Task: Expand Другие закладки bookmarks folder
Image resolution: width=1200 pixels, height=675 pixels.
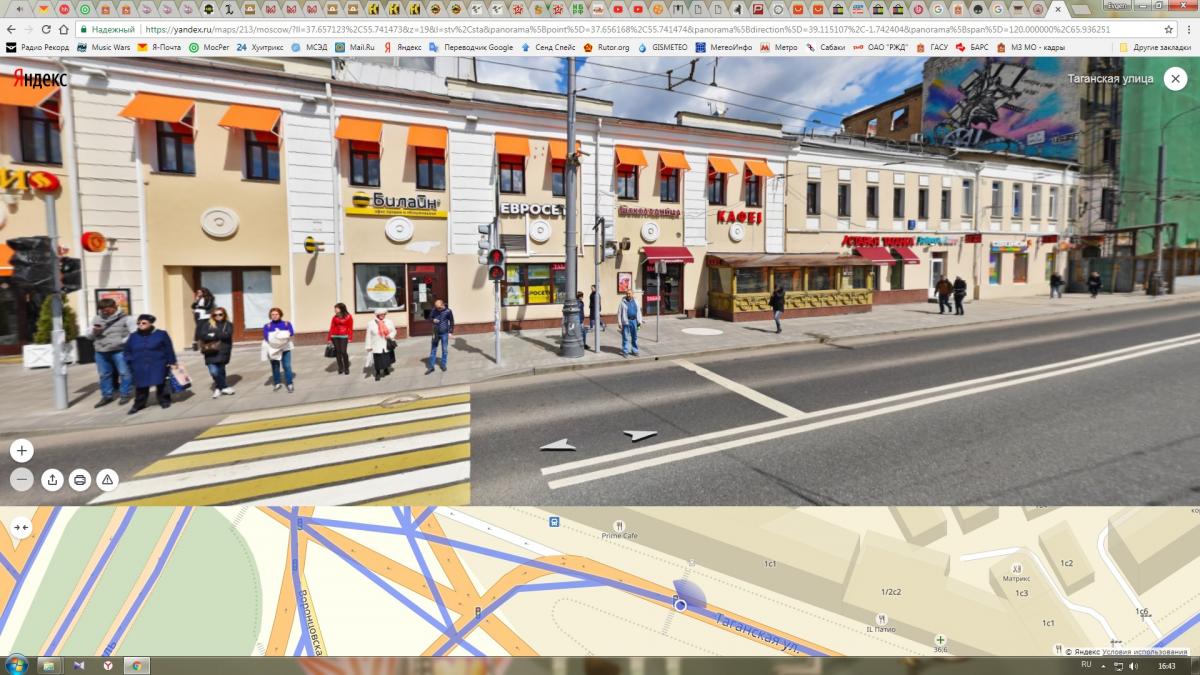Action: (1155, 47)
